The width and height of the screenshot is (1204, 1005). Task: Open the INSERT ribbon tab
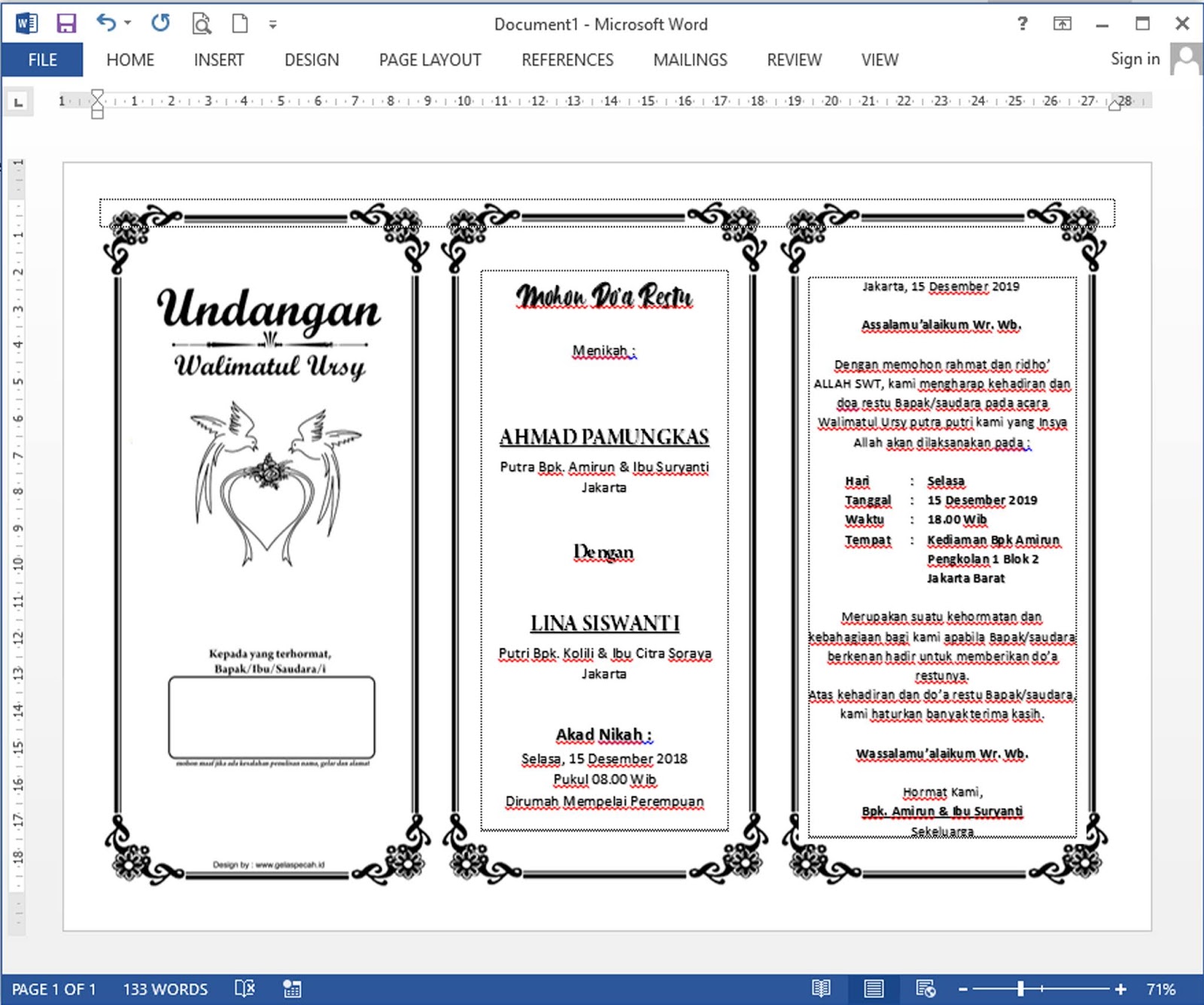[218, 59]
